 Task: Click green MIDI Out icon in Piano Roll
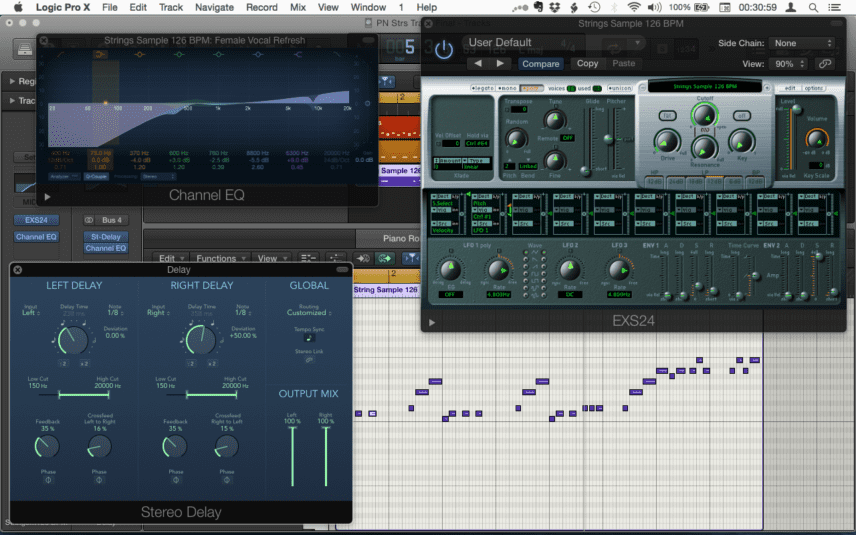[385, 258]
